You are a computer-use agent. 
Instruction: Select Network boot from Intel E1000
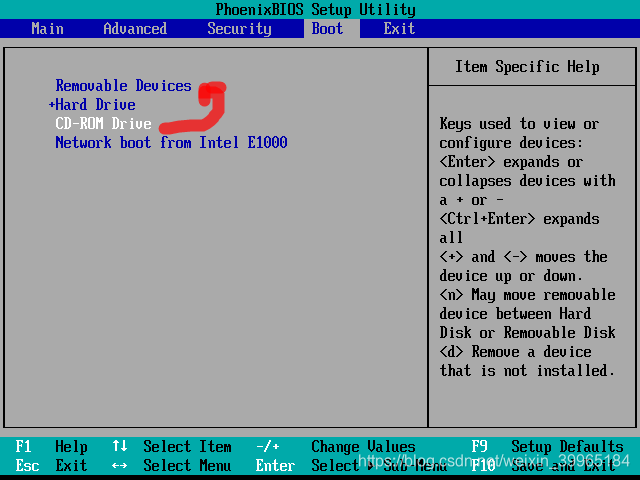(171, 142)
